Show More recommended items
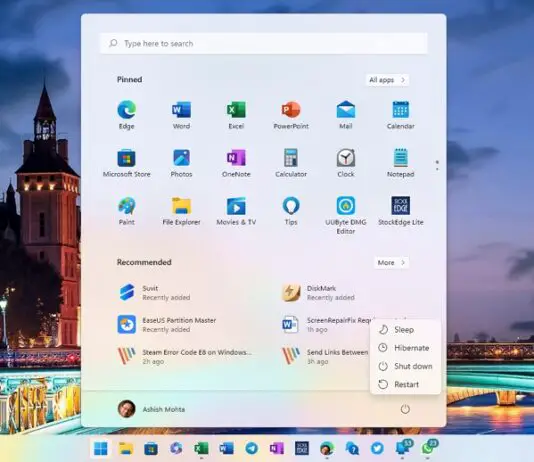Screen dimensions: 534x462 391,262
